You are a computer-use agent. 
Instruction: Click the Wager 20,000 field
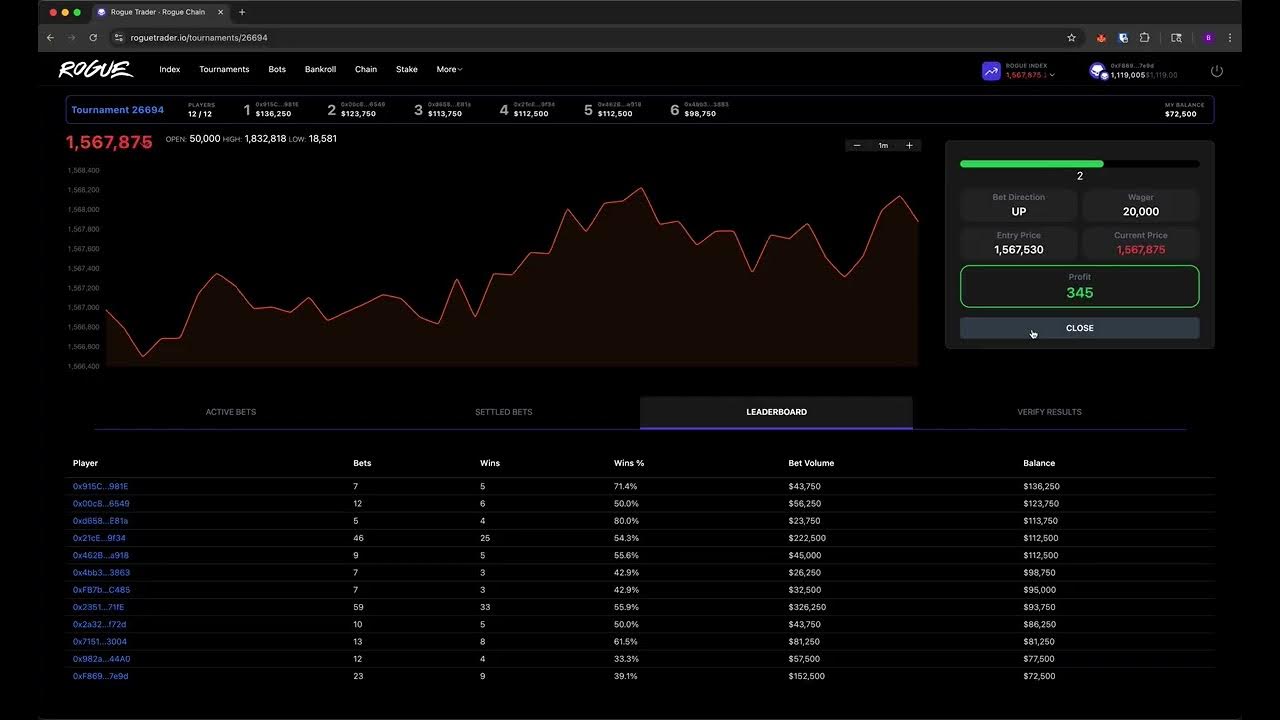tap(1141, 205)
